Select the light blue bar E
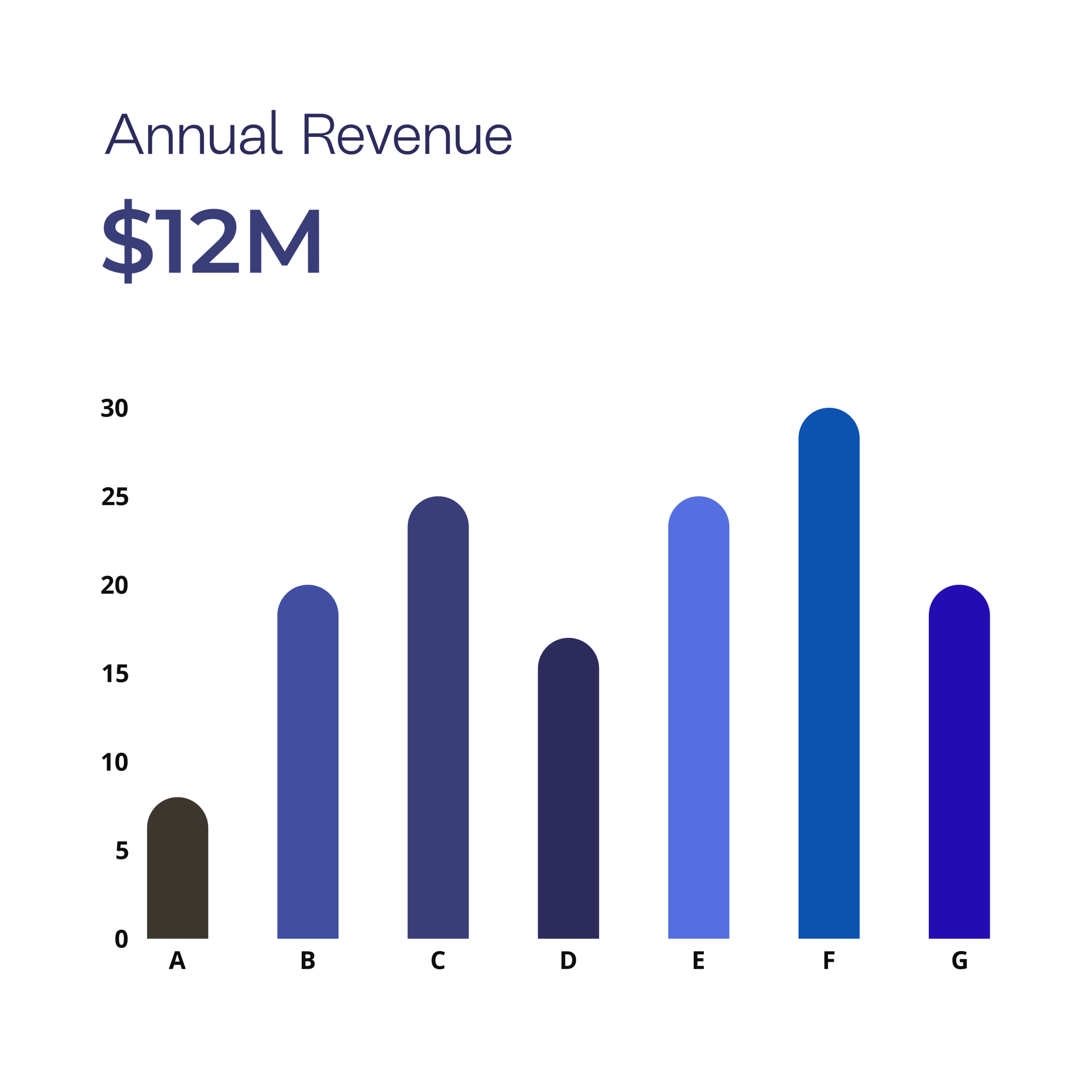Screen dimensions: 1092x1092 699,718
